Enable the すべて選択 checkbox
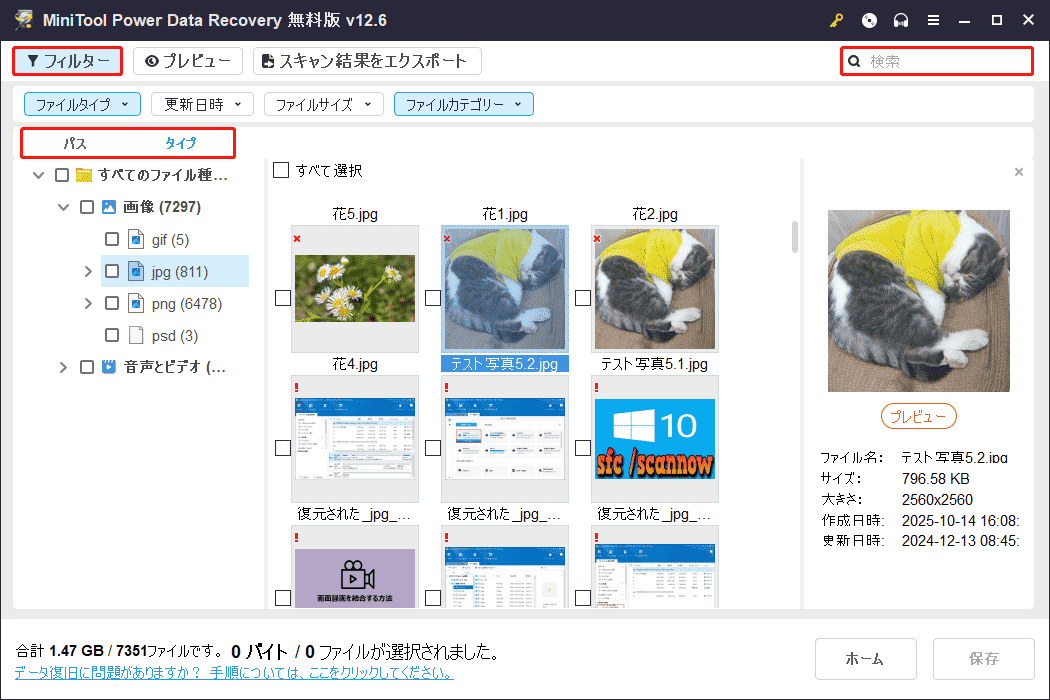Screen dimensions: 1050x700 pos(281,170)
